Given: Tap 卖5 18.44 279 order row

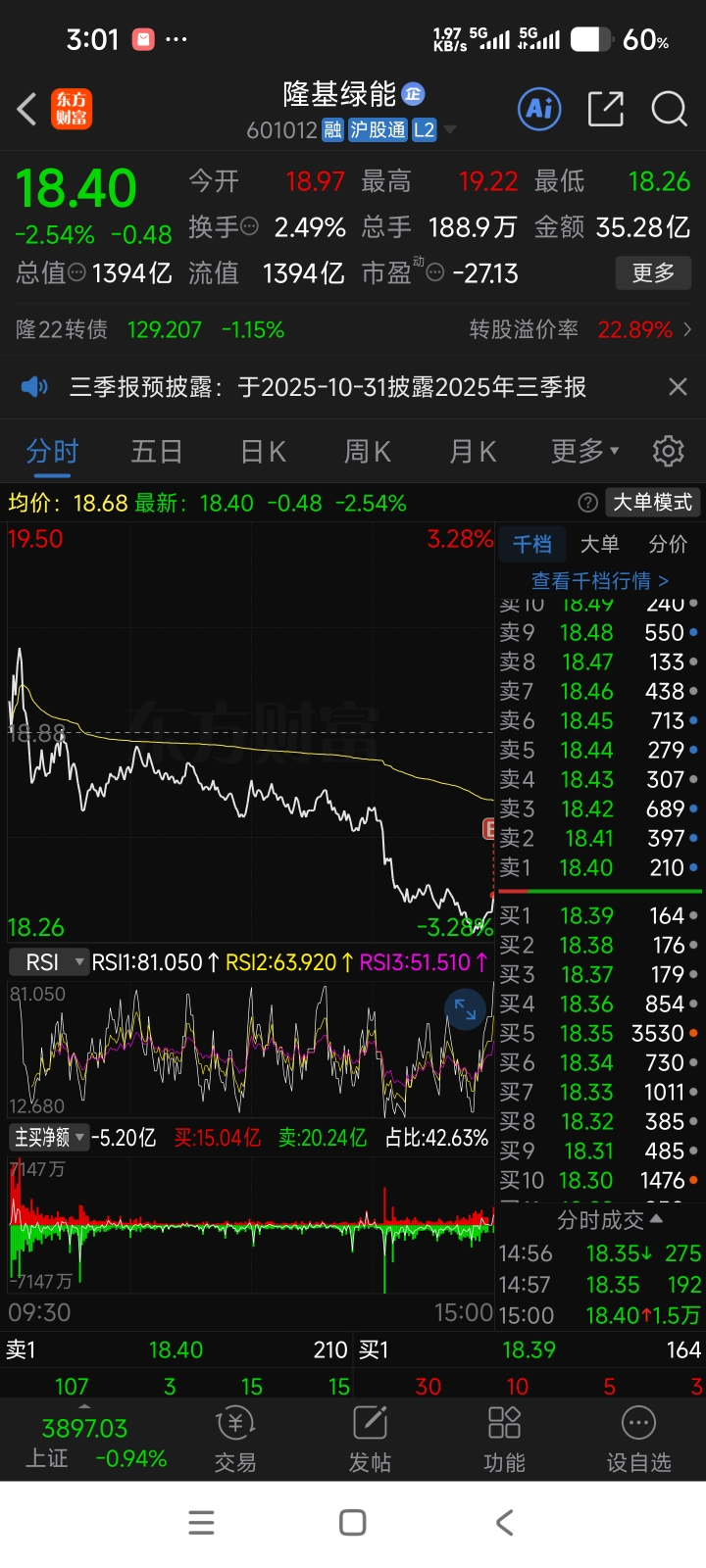Looking at the screenshot, I should [599, 750].
